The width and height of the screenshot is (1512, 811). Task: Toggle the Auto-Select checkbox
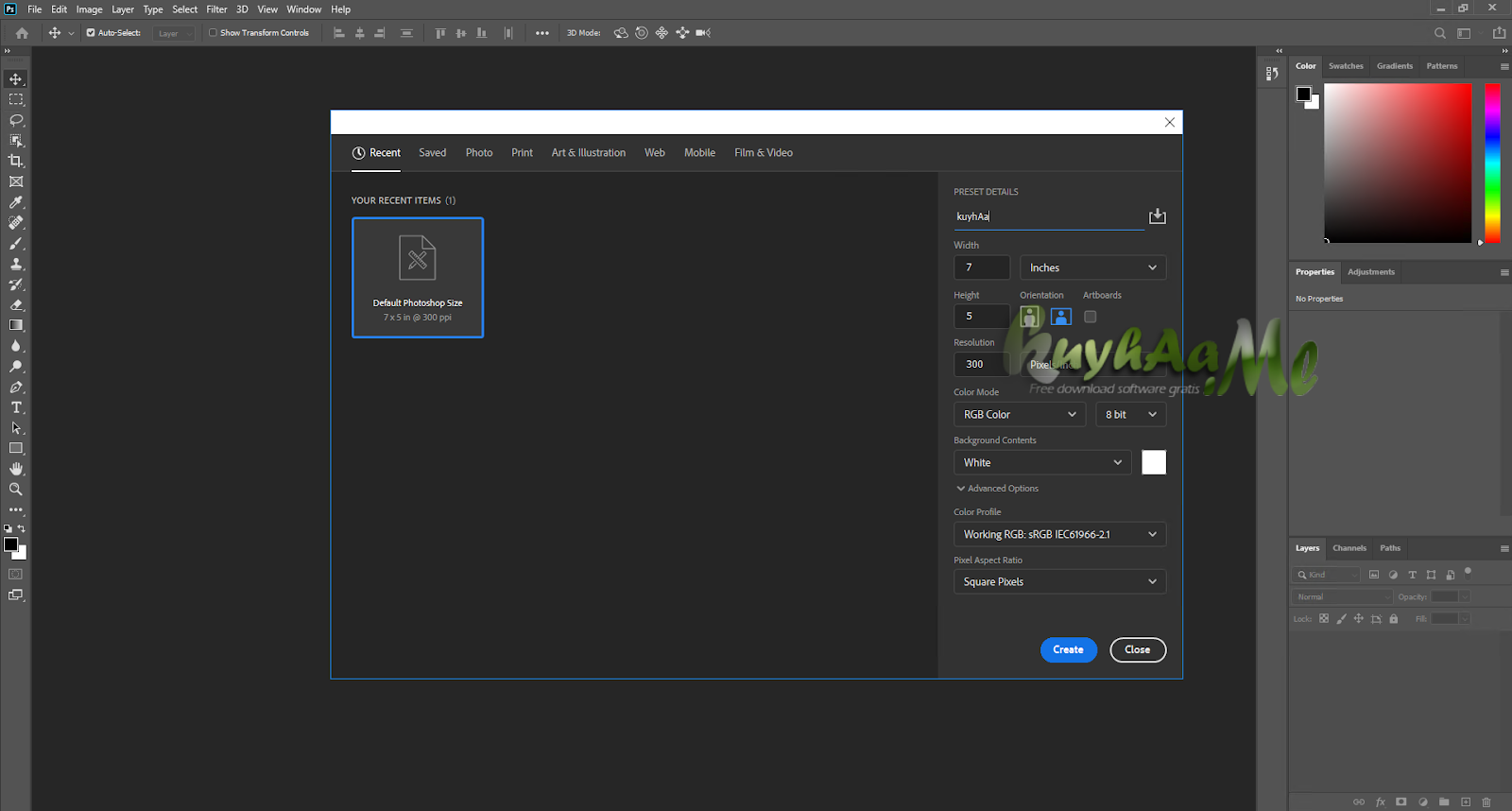pyautogui.click(x=91, y=33)
